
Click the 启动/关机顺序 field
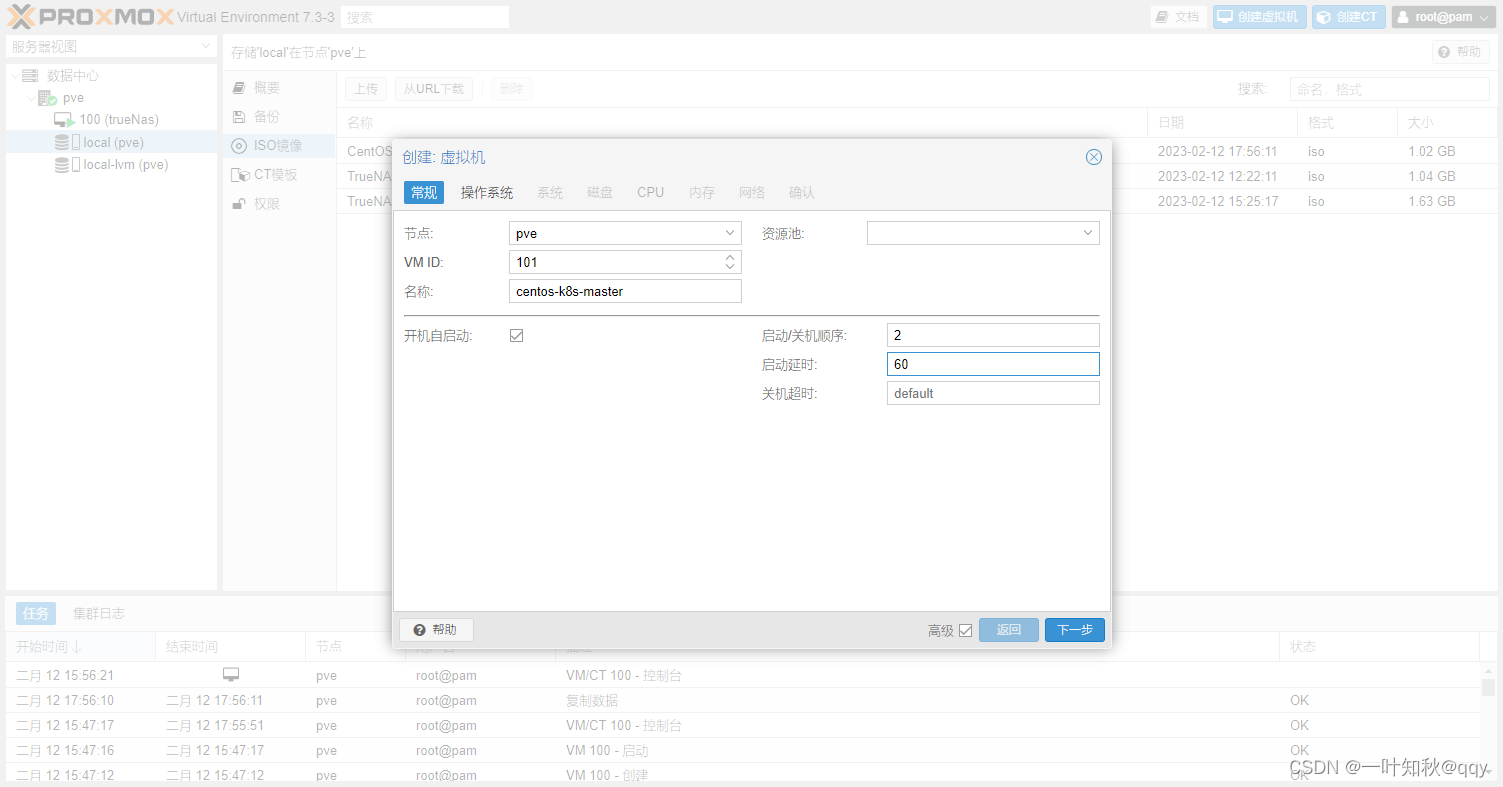point(993,335)
